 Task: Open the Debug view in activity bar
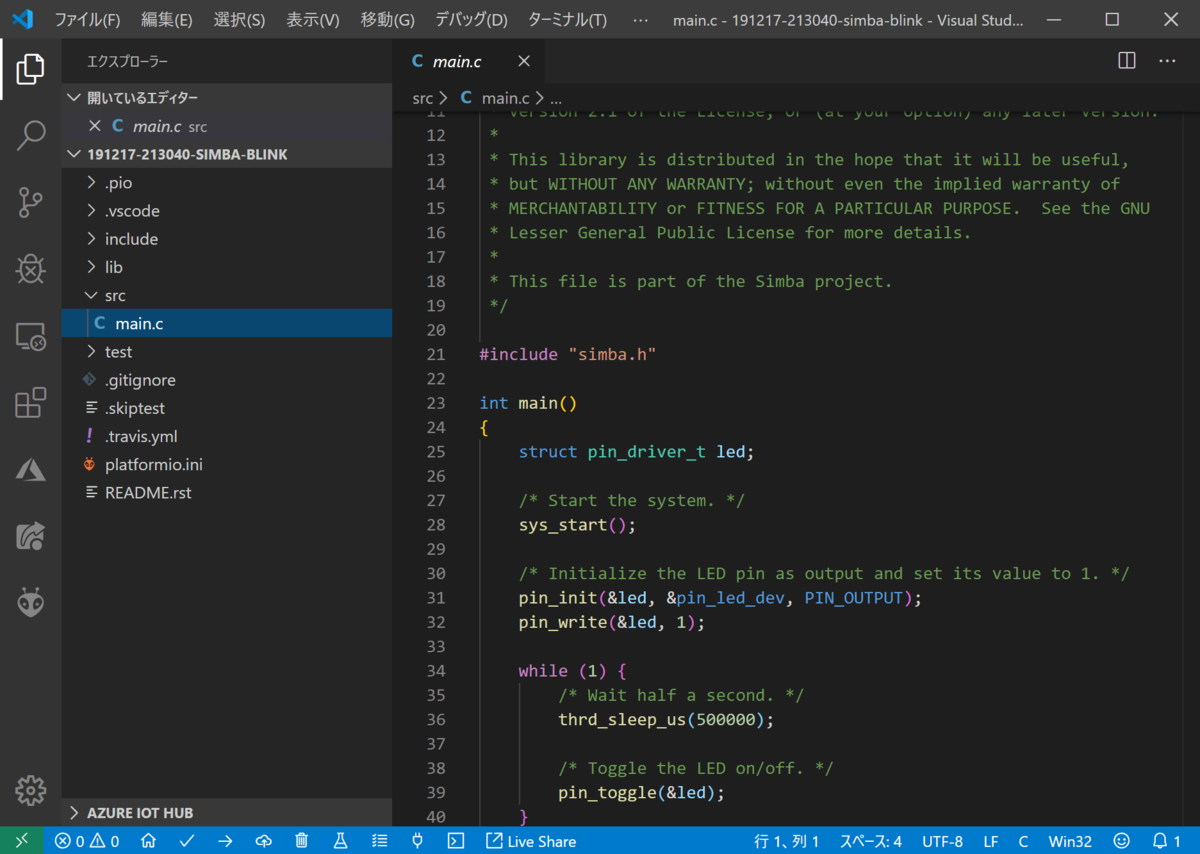tap(31, 269)
